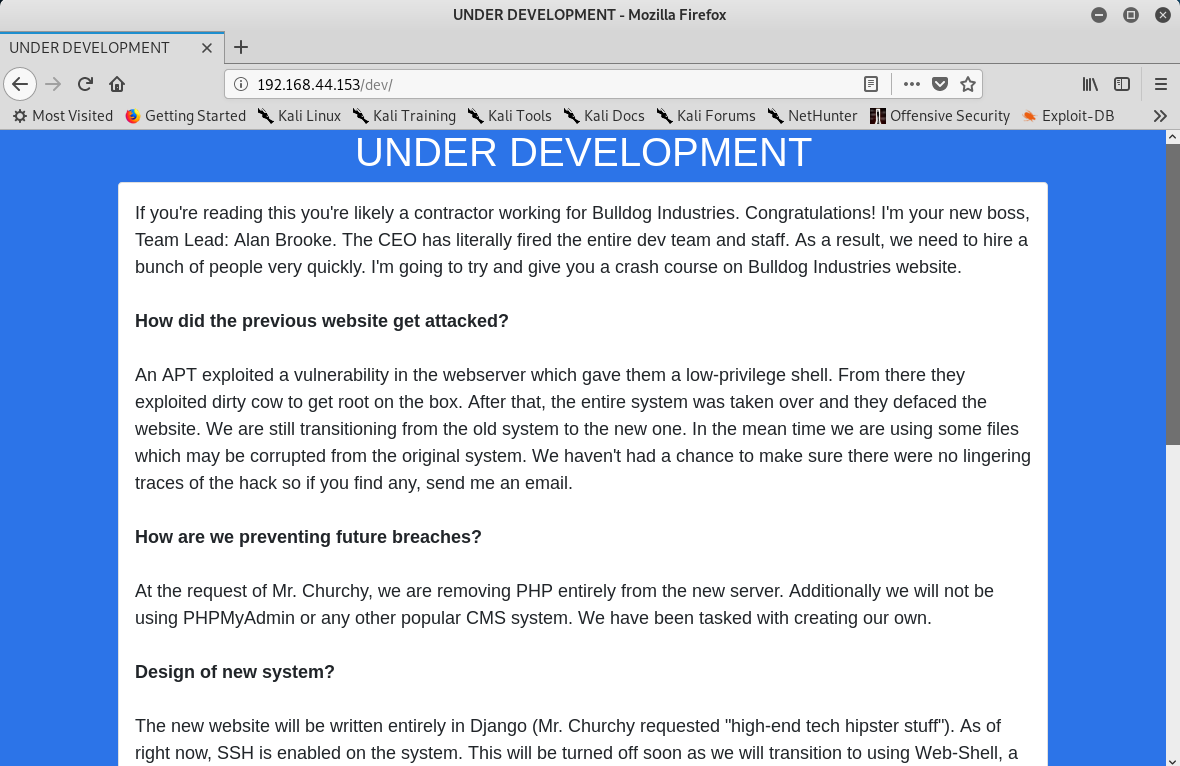
Task: Open Kali Tools bookmark
Action: coord(509,116)
